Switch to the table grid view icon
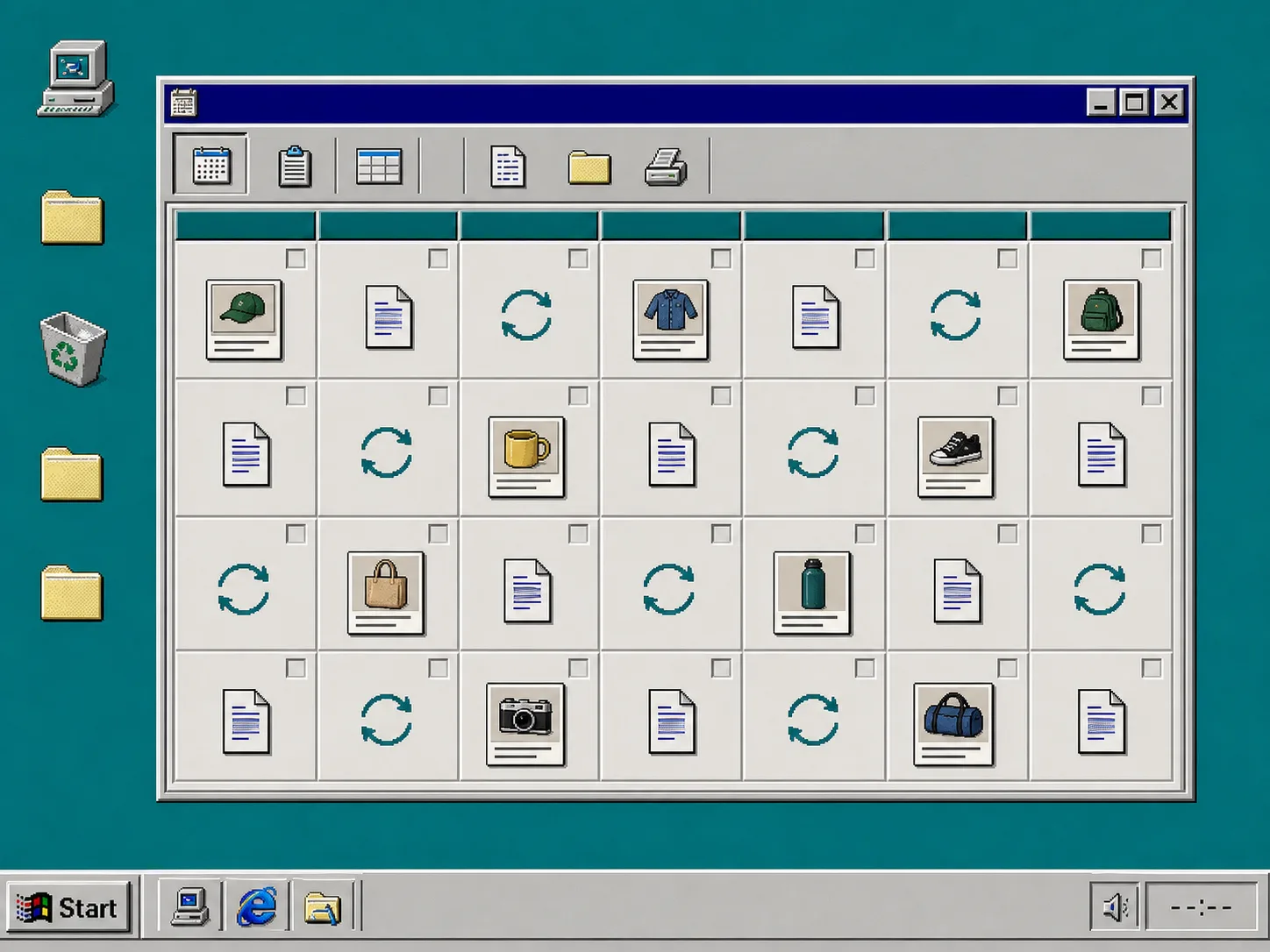Image resolution: width=1270 pixels, height=952 pixels. click(x=379, y=166)
